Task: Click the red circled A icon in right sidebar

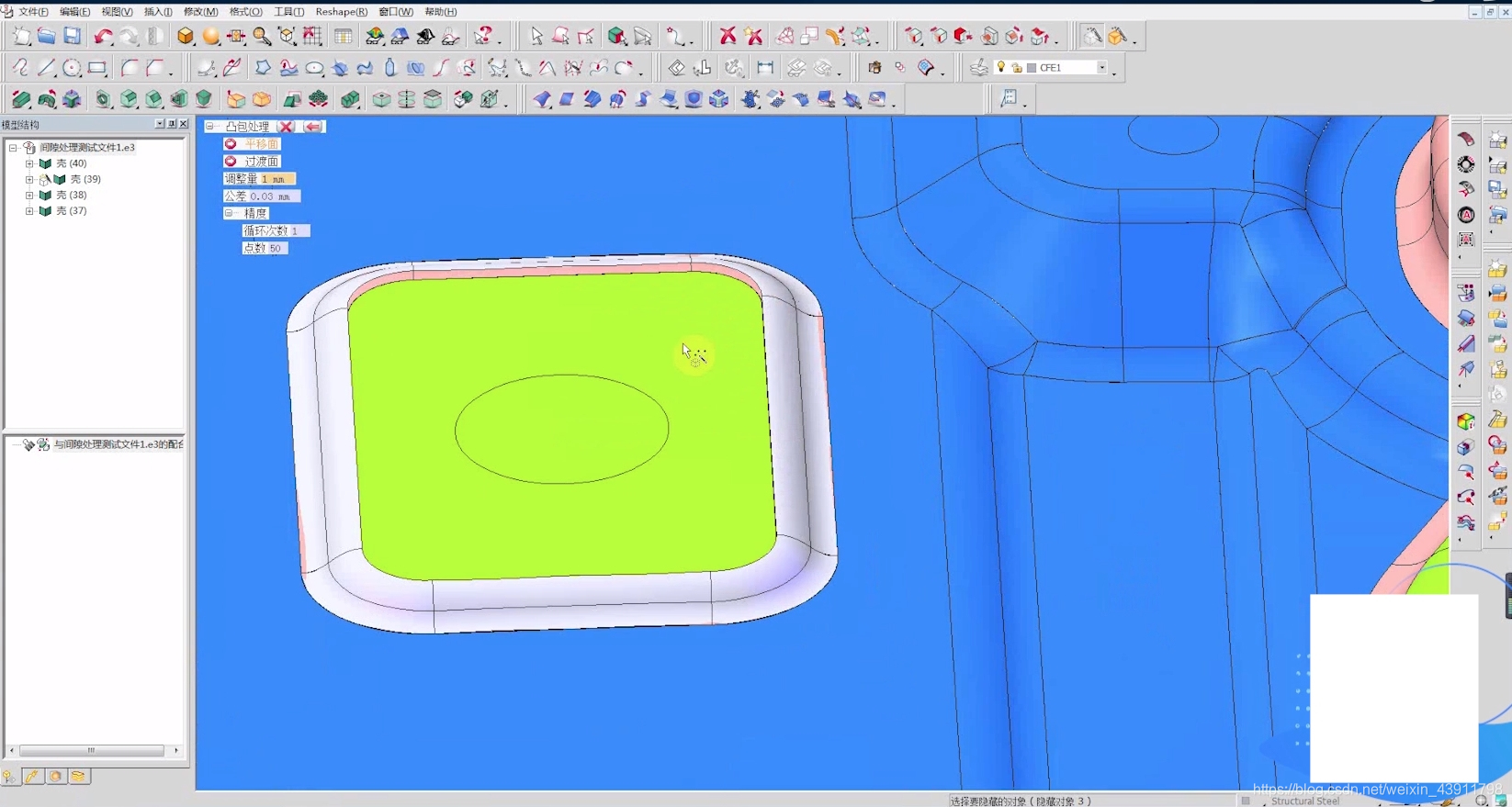Action: 1466,215
